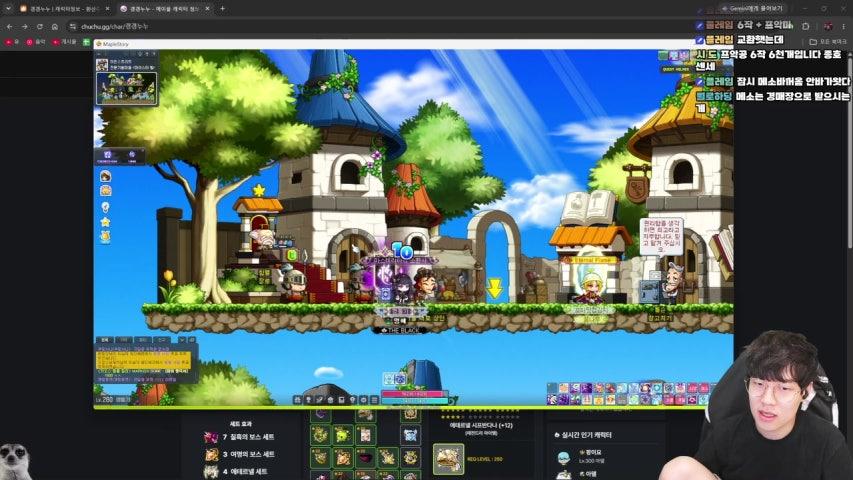Viewport: 853px width, 480px height.
Task: Click the MapleStory minimap thumbnail
Action: click(x=127, y=88)
